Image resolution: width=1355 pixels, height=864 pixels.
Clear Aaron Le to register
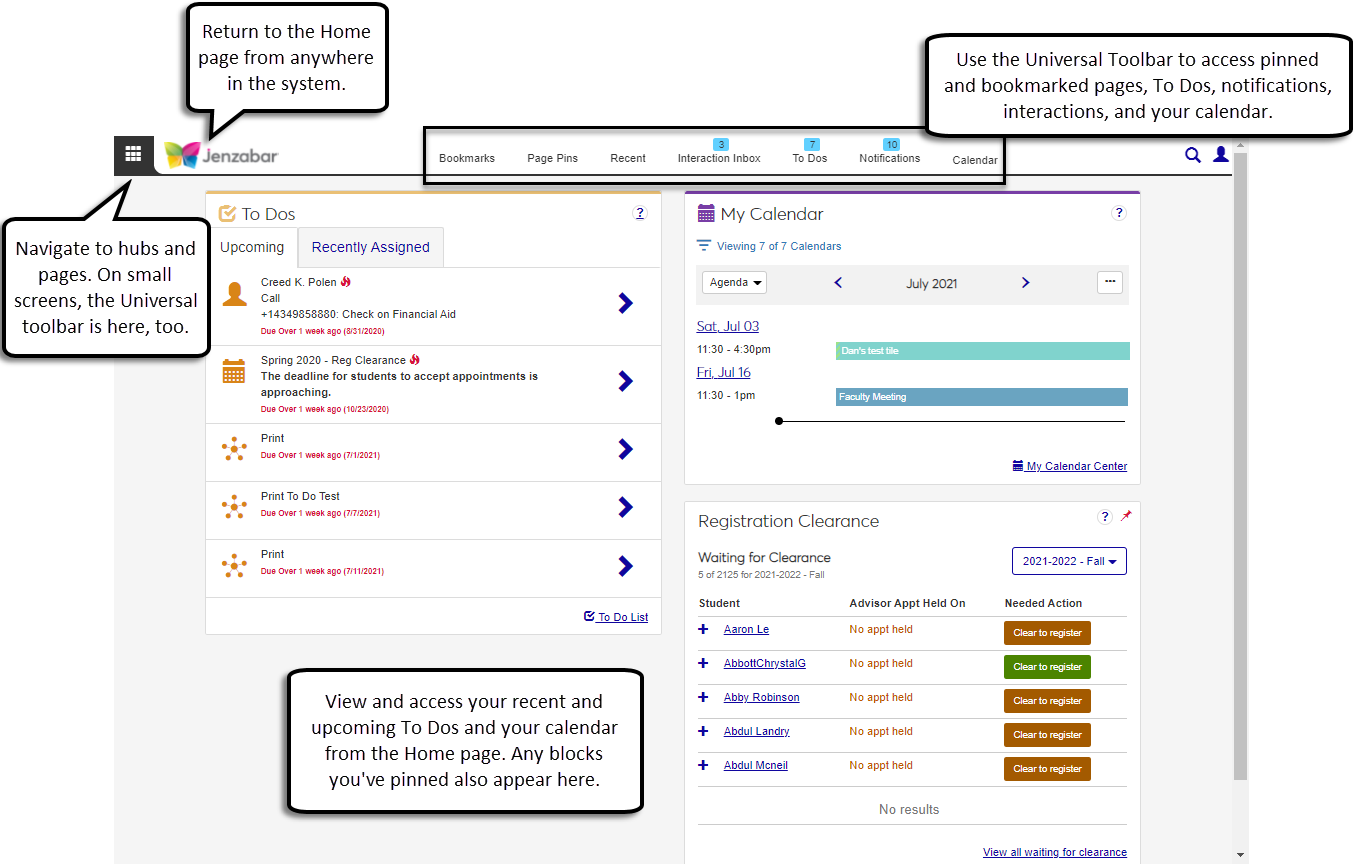[1047, 633]
